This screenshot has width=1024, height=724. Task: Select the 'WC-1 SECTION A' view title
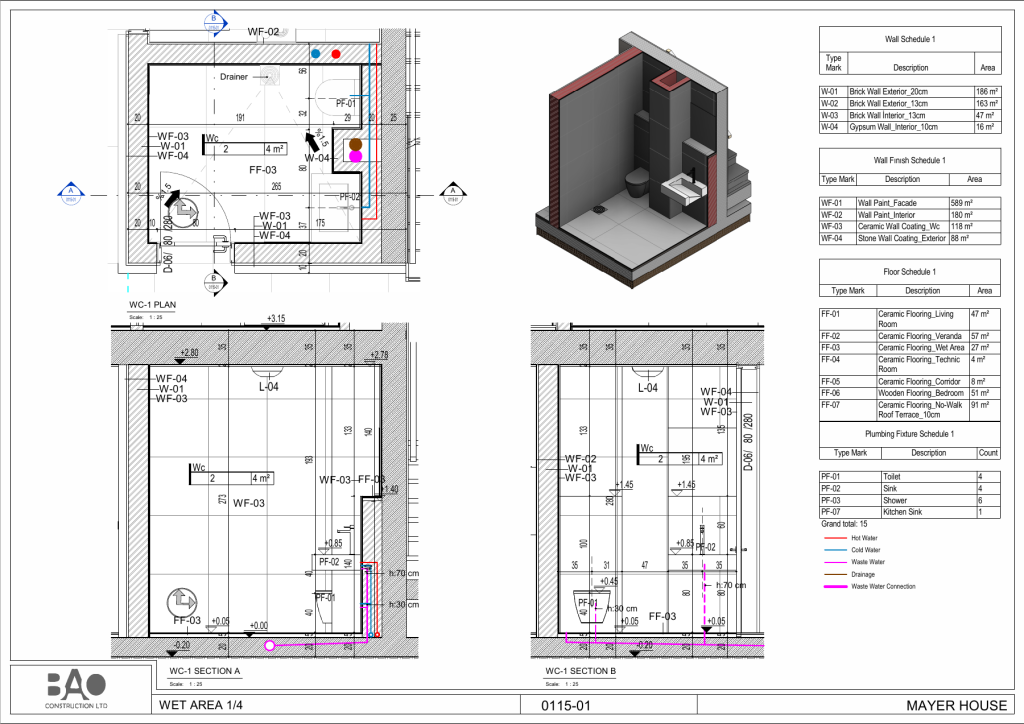pos(204,671)
